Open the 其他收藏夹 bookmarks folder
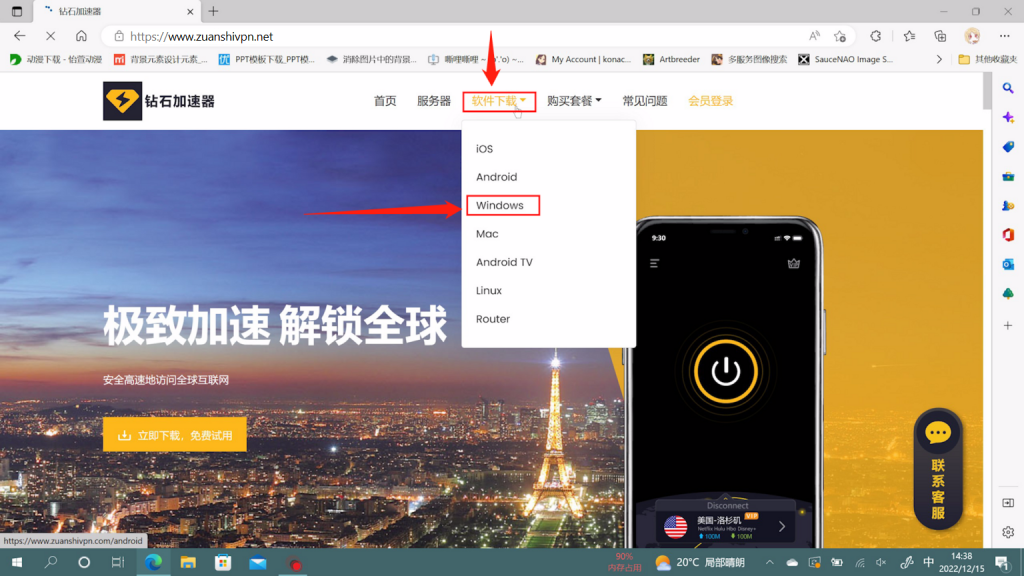Screen dimensions: 1024x576 (987, 59)
